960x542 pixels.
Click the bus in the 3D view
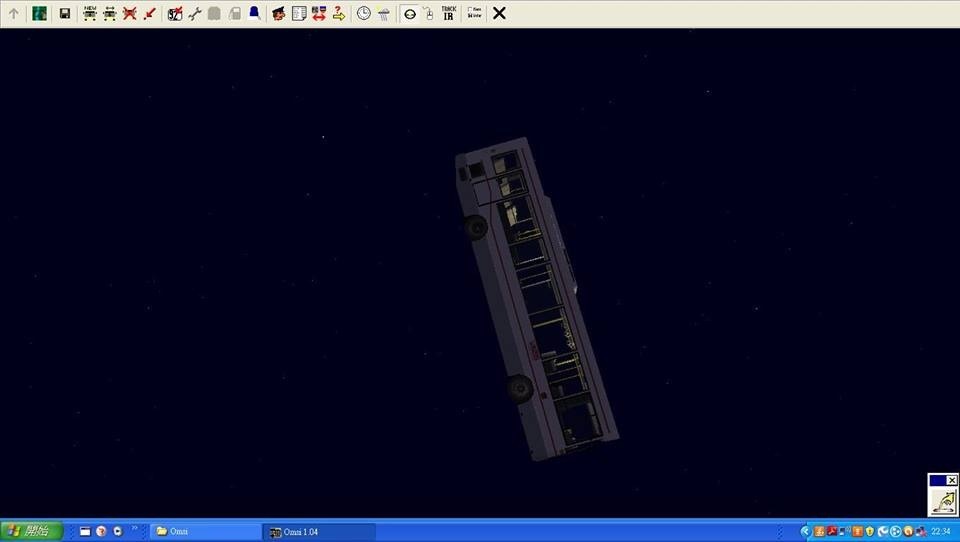[536, 300]
